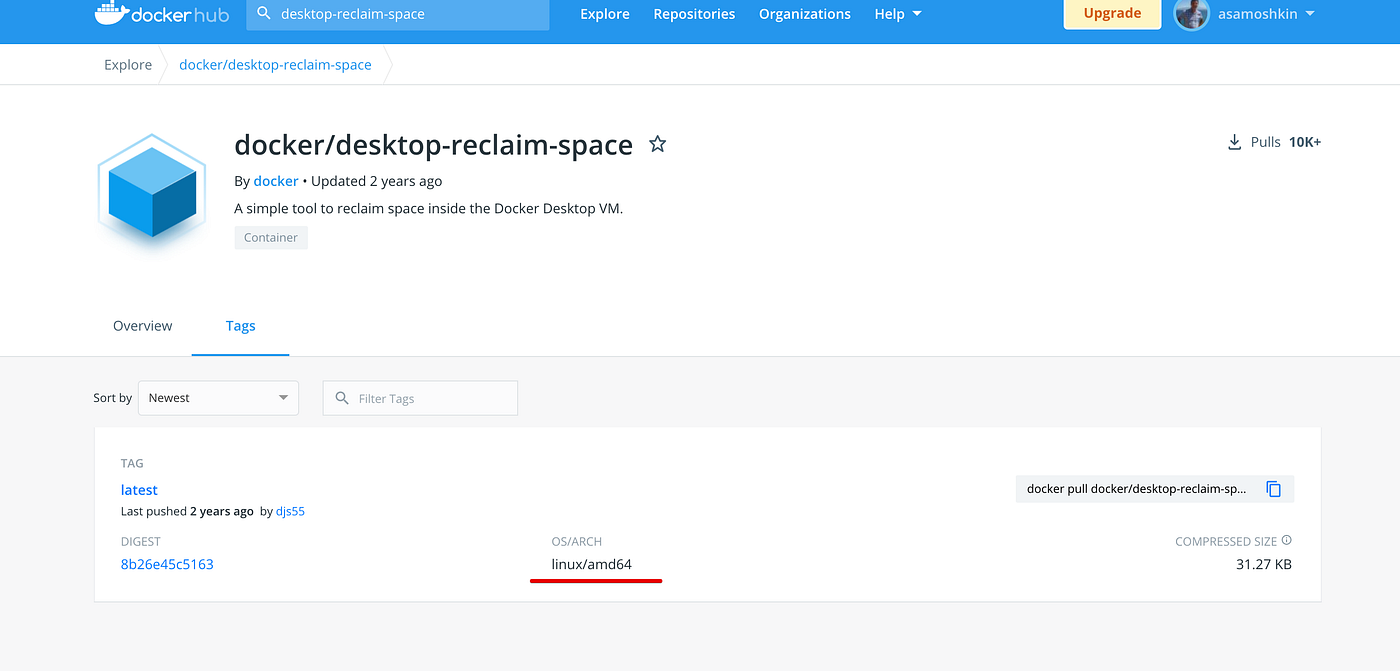Viewport: 1400px width, 671px height.
Task: Click the Docker Hub whale logo
Action: 162,14
